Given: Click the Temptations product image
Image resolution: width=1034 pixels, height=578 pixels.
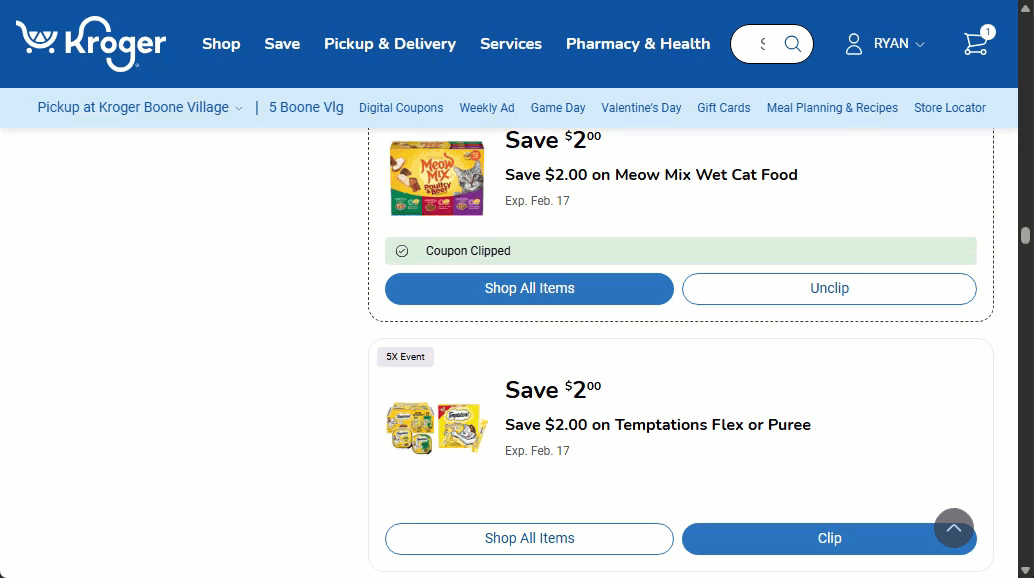Looking at the screenshot, I should click(437, 428).
